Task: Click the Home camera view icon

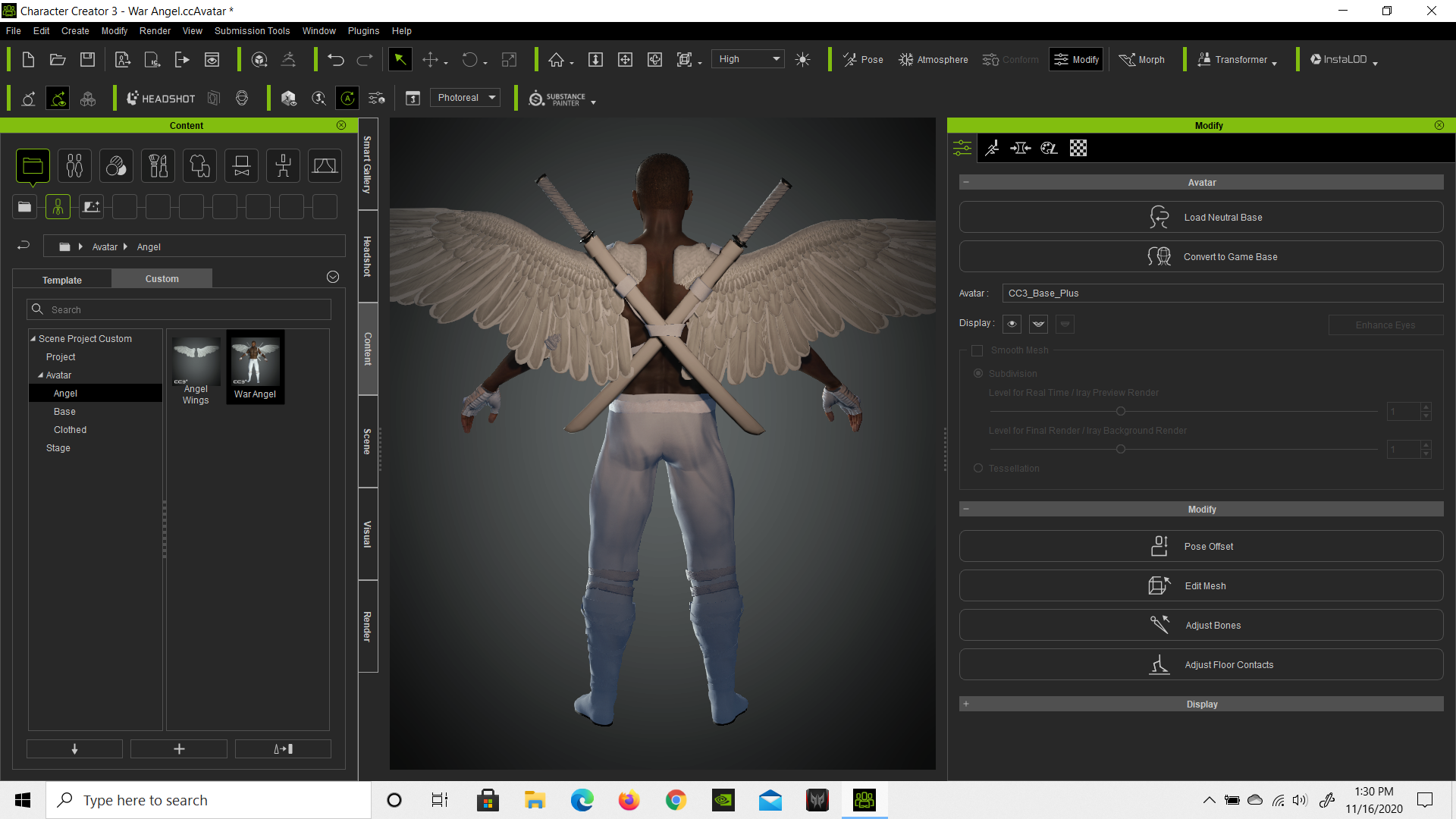Action: pyautogui.click(x=557, y=60)
